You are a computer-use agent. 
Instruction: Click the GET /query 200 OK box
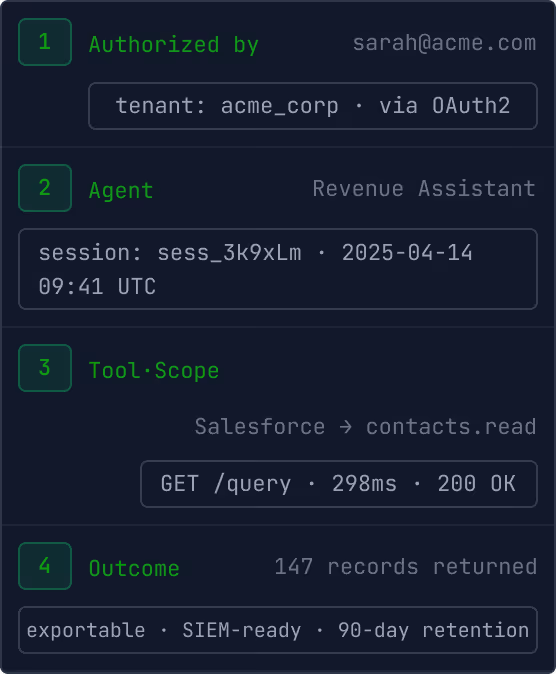339,484
